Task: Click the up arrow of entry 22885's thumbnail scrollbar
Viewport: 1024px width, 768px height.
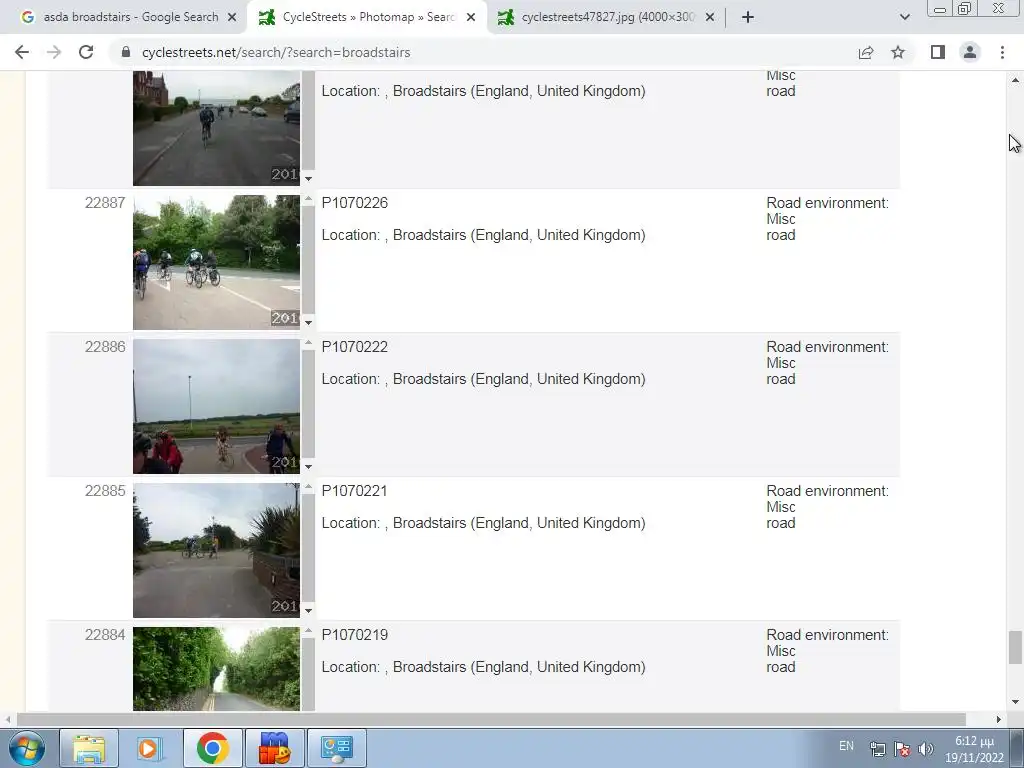Action: coord(308,487)
